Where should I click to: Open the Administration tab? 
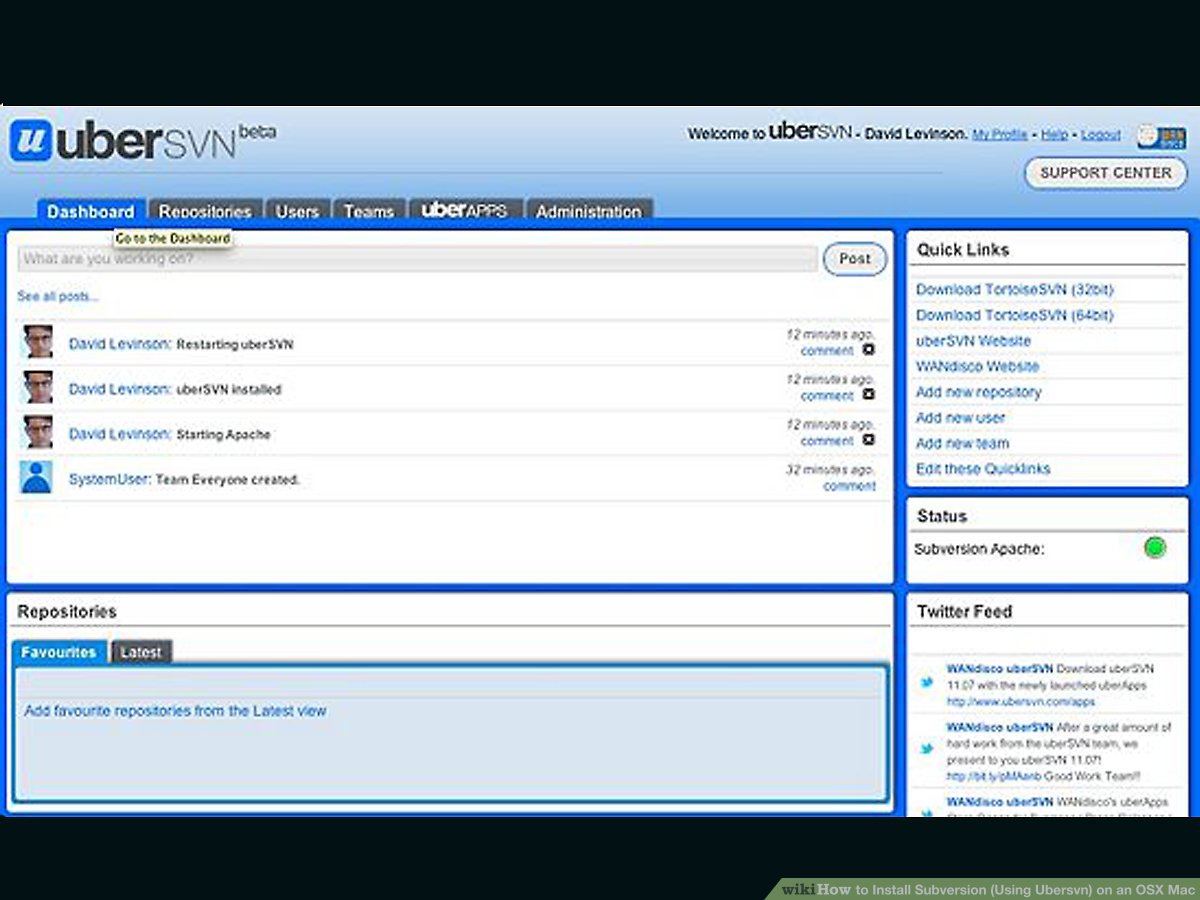589,211
